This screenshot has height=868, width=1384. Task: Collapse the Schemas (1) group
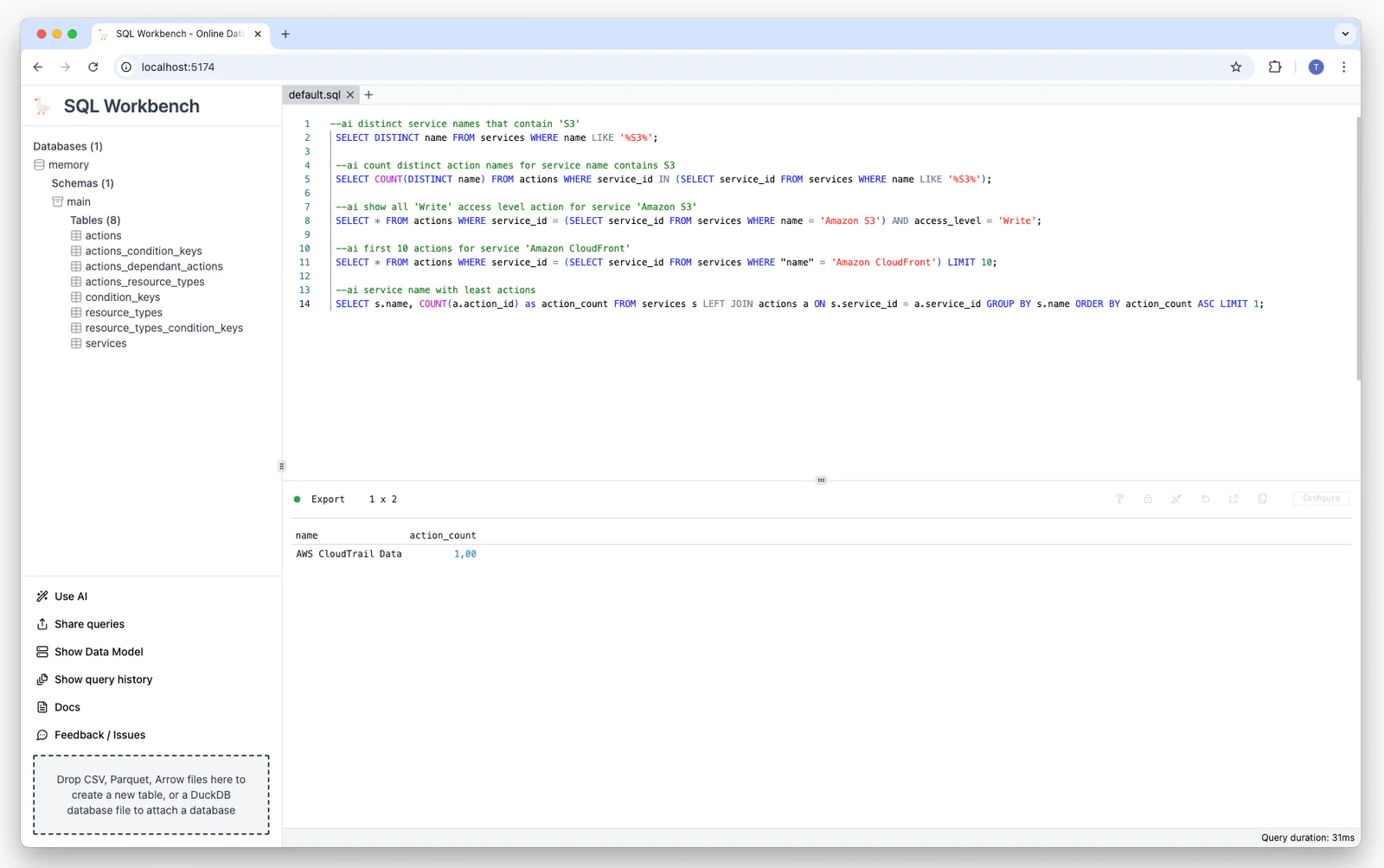pos(82,183)
